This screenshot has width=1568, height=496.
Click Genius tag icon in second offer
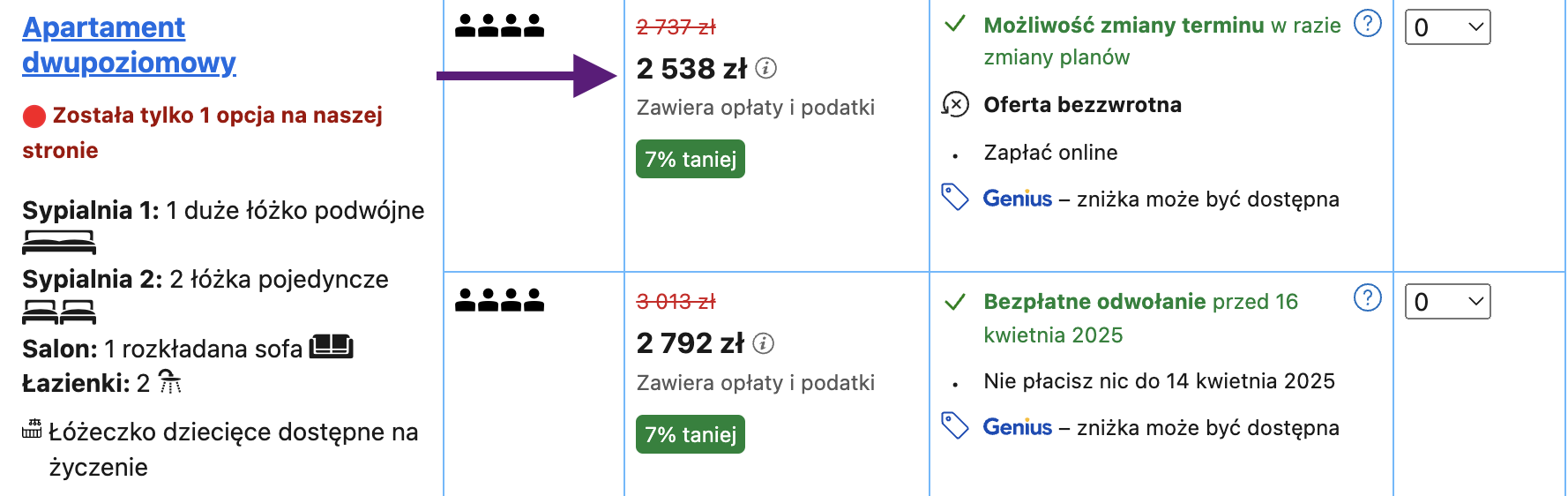click(x=955, y=425)
